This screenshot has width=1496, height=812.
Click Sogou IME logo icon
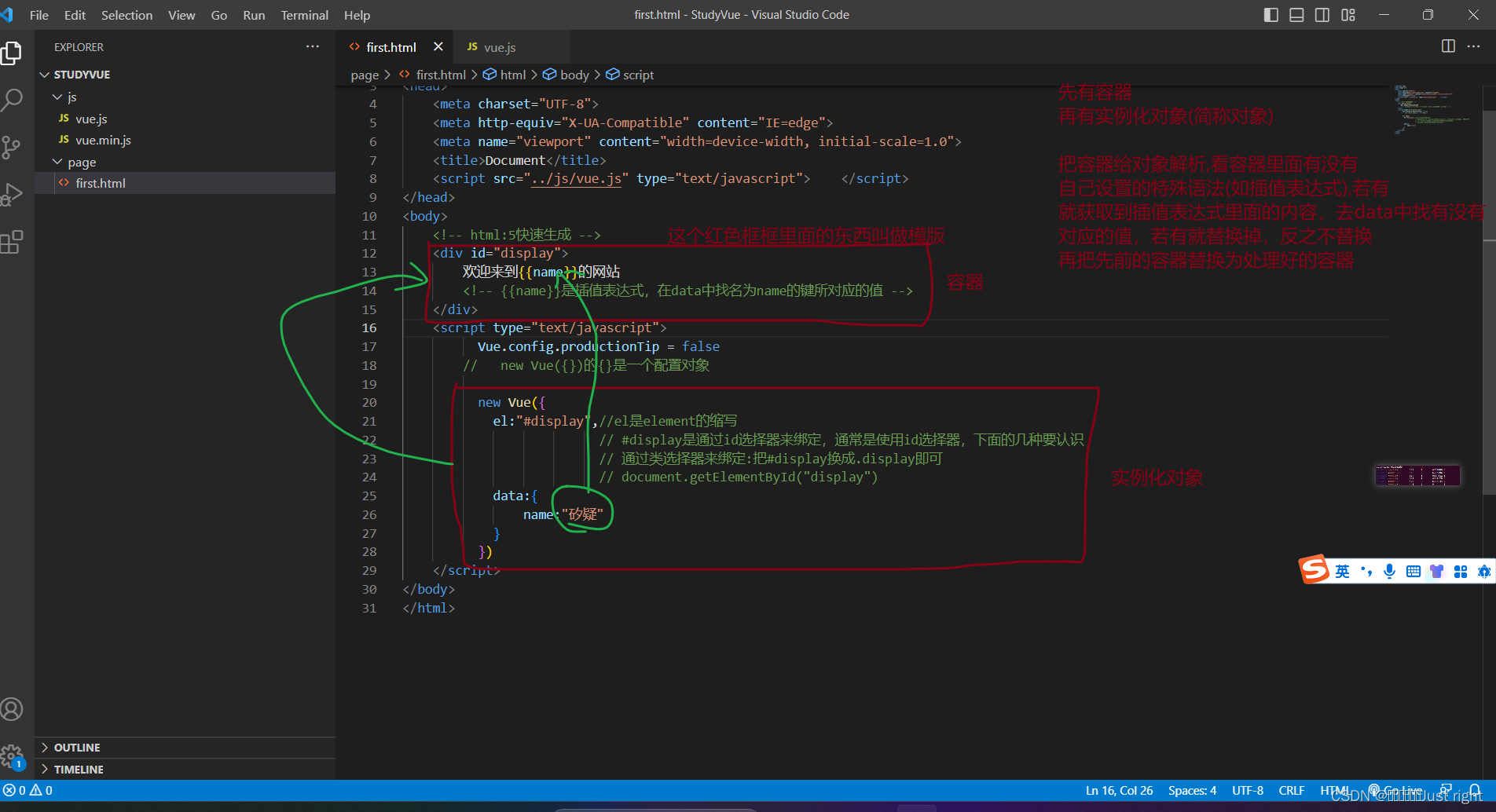1314,570
